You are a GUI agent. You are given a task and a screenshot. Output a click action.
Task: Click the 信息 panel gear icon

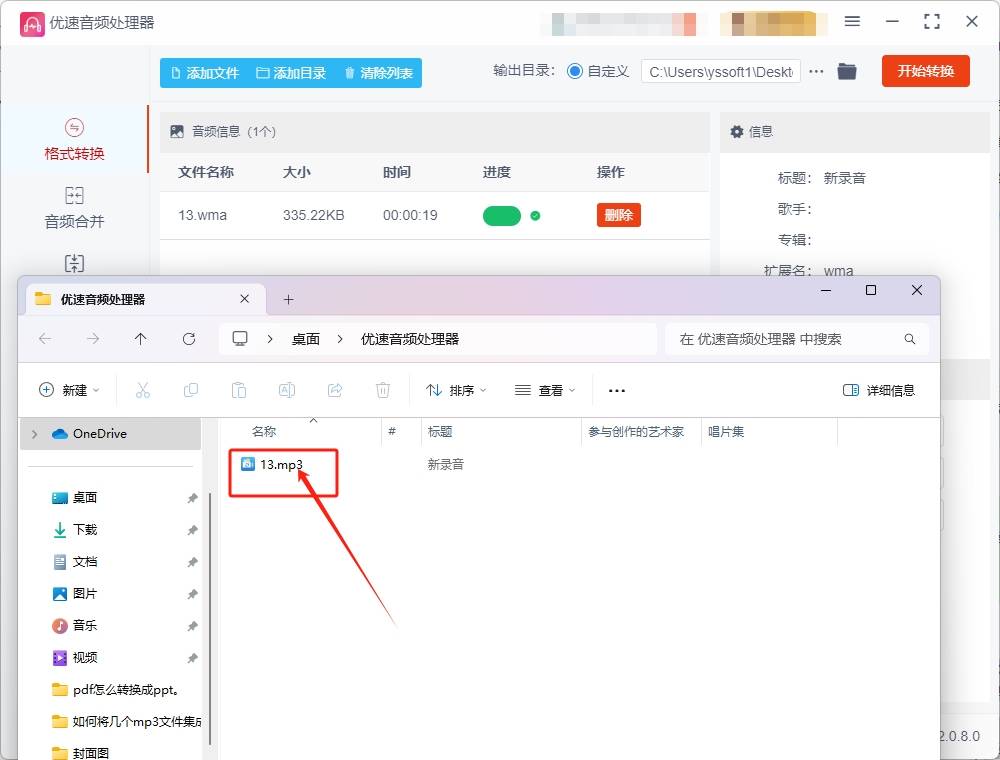737,131
